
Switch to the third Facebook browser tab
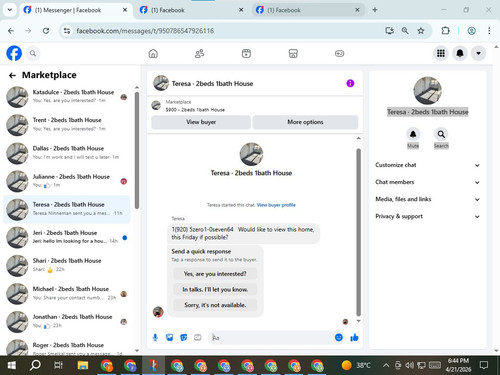click(x=308, y=10)
